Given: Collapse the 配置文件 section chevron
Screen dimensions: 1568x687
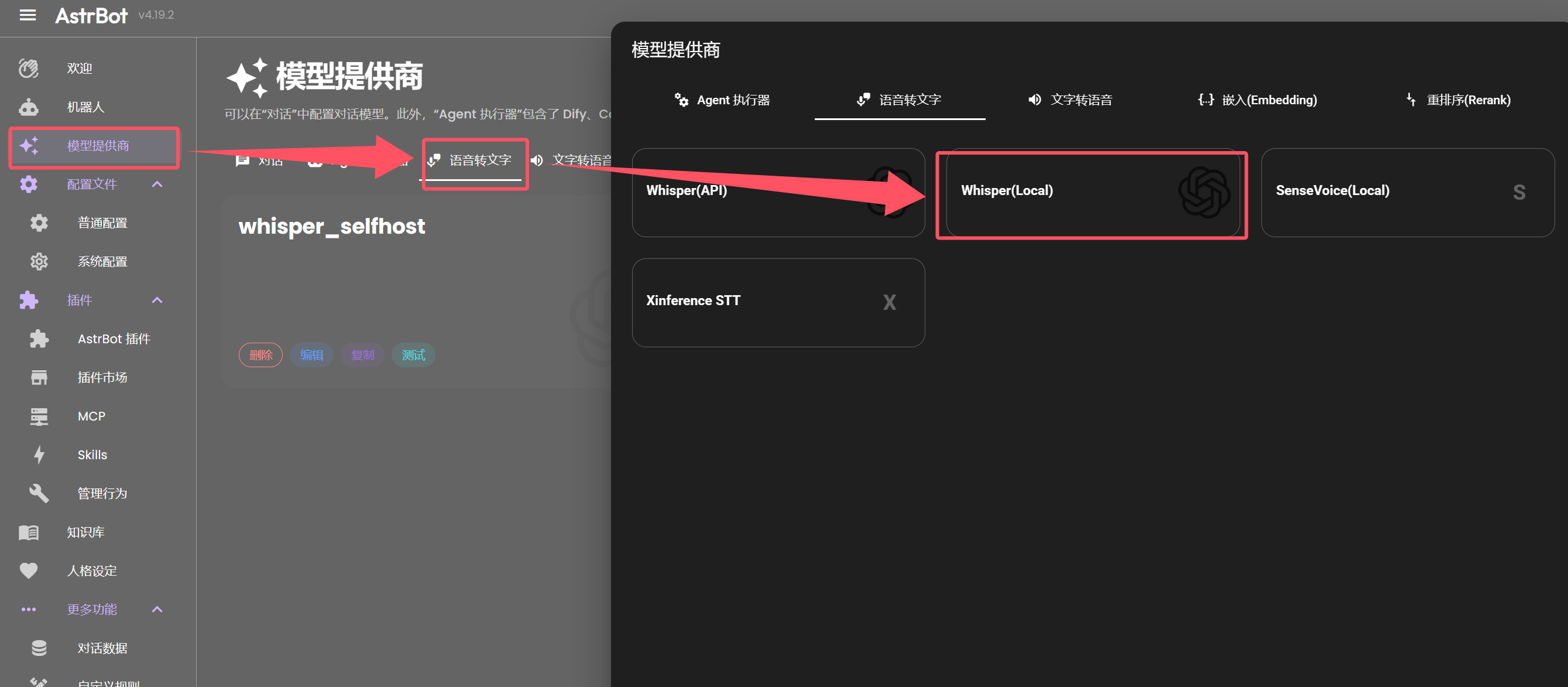Looking at the screenshot, I should pos(157,184).
